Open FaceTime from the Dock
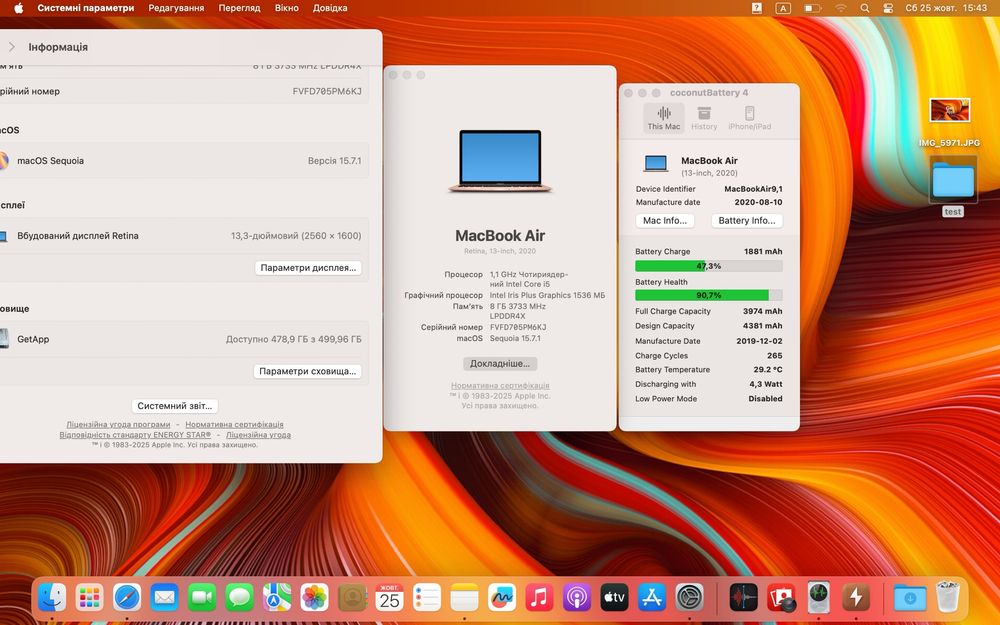The height and width of the screenshot is (625, 1000). 202,598
